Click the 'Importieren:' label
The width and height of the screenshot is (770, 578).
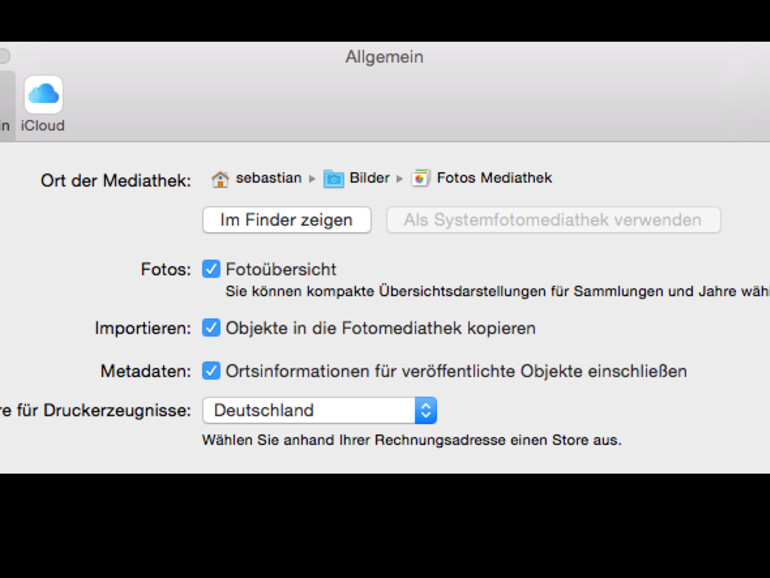click(143, 328)
